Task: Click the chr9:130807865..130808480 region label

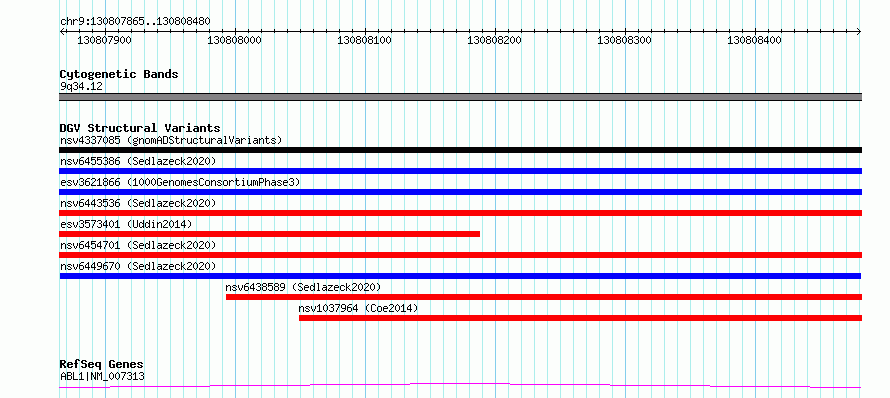Action: point(135,22)
